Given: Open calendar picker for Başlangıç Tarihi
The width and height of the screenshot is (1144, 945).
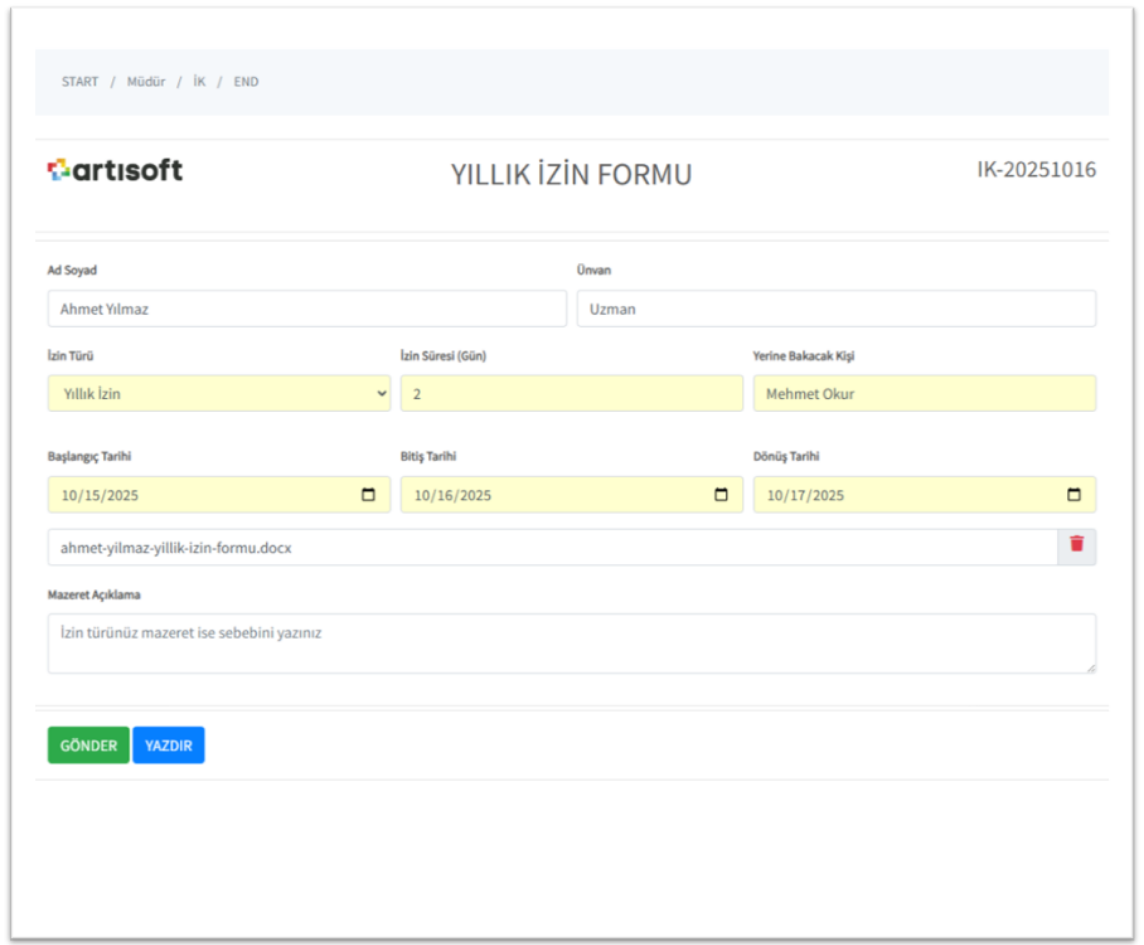Looking at the screenshot, I should (x=368, y=495).
